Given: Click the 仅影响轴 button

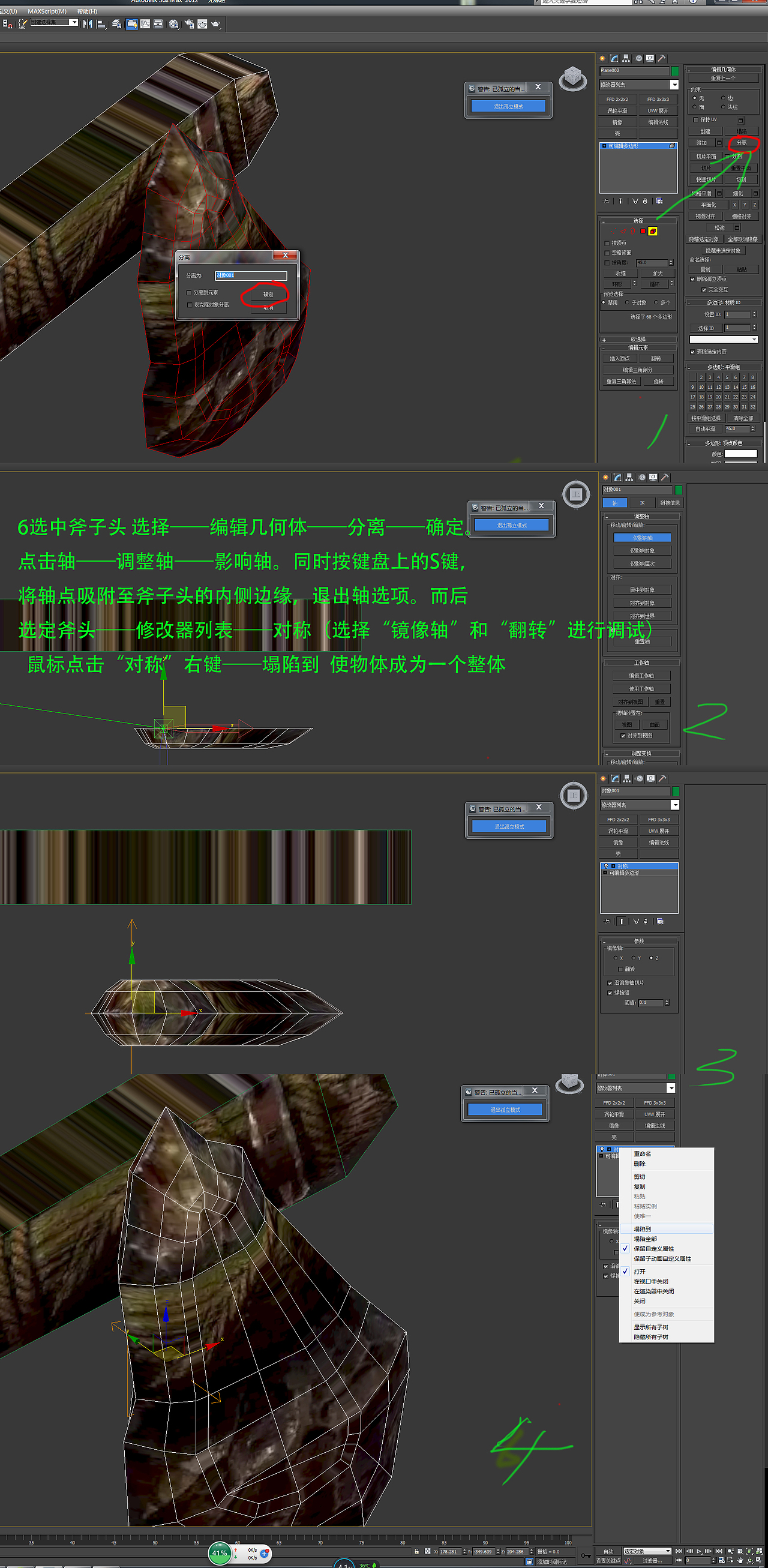Looking at the screenshot, I should click(643, 538).
